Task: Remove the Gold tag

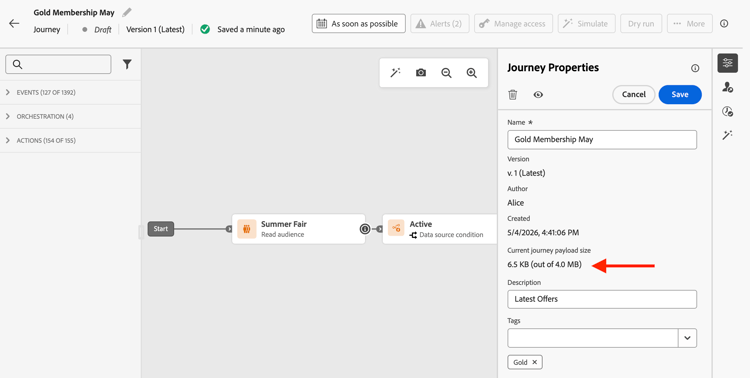Action: click(535, 362)
